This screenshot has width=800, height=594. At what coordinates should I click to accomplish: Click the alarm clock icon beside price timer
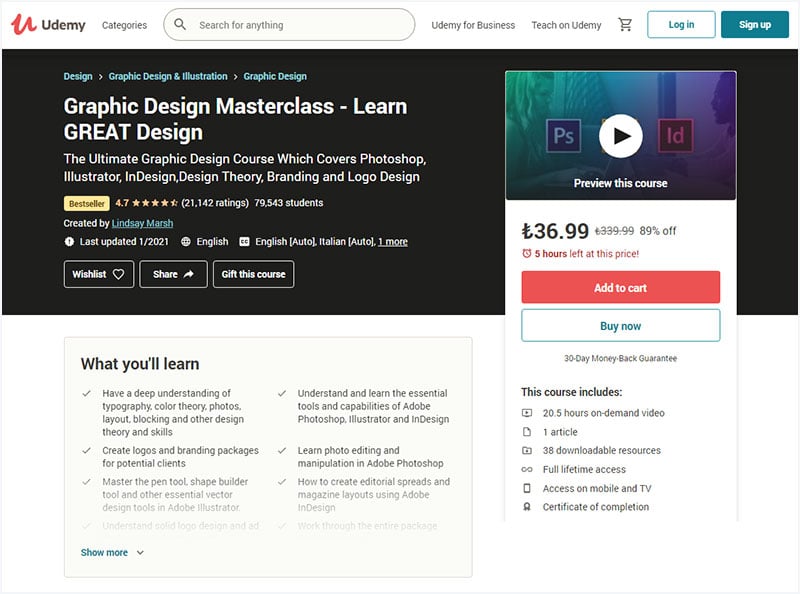527,253
